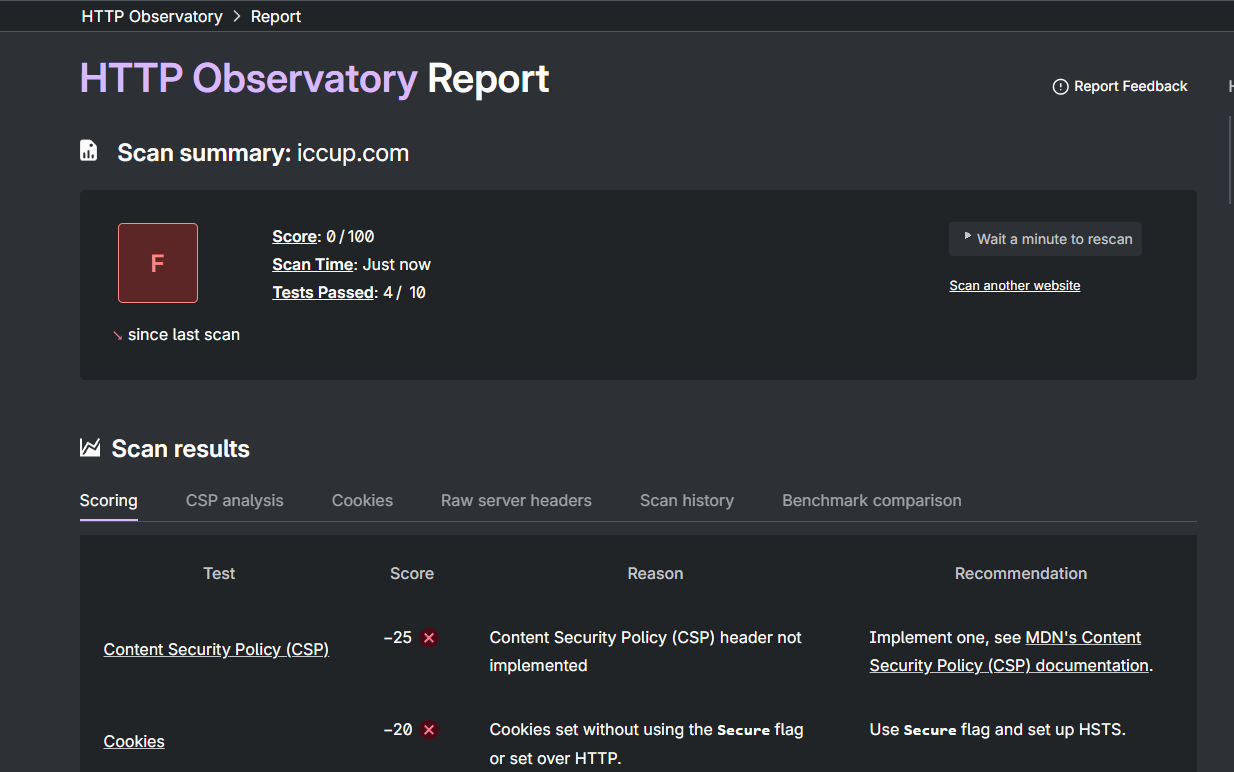Open the Report Feedback link

(x=1120, y=87)
